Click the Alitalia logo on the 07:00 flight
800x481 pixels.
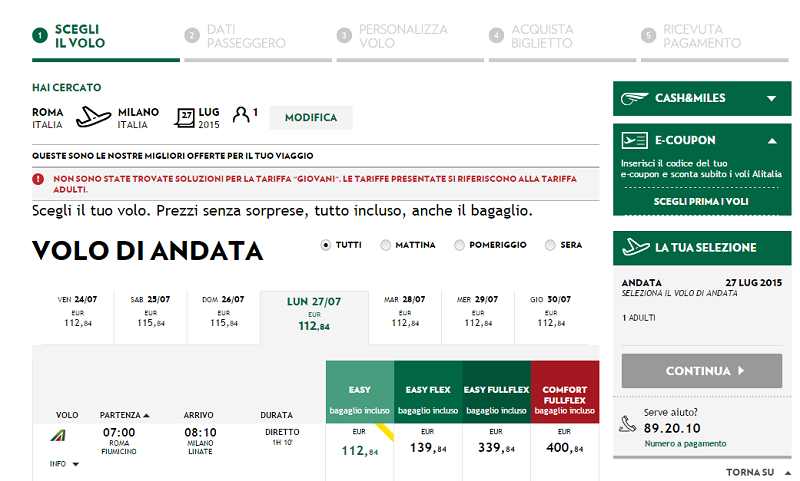(x=58, y=436)
